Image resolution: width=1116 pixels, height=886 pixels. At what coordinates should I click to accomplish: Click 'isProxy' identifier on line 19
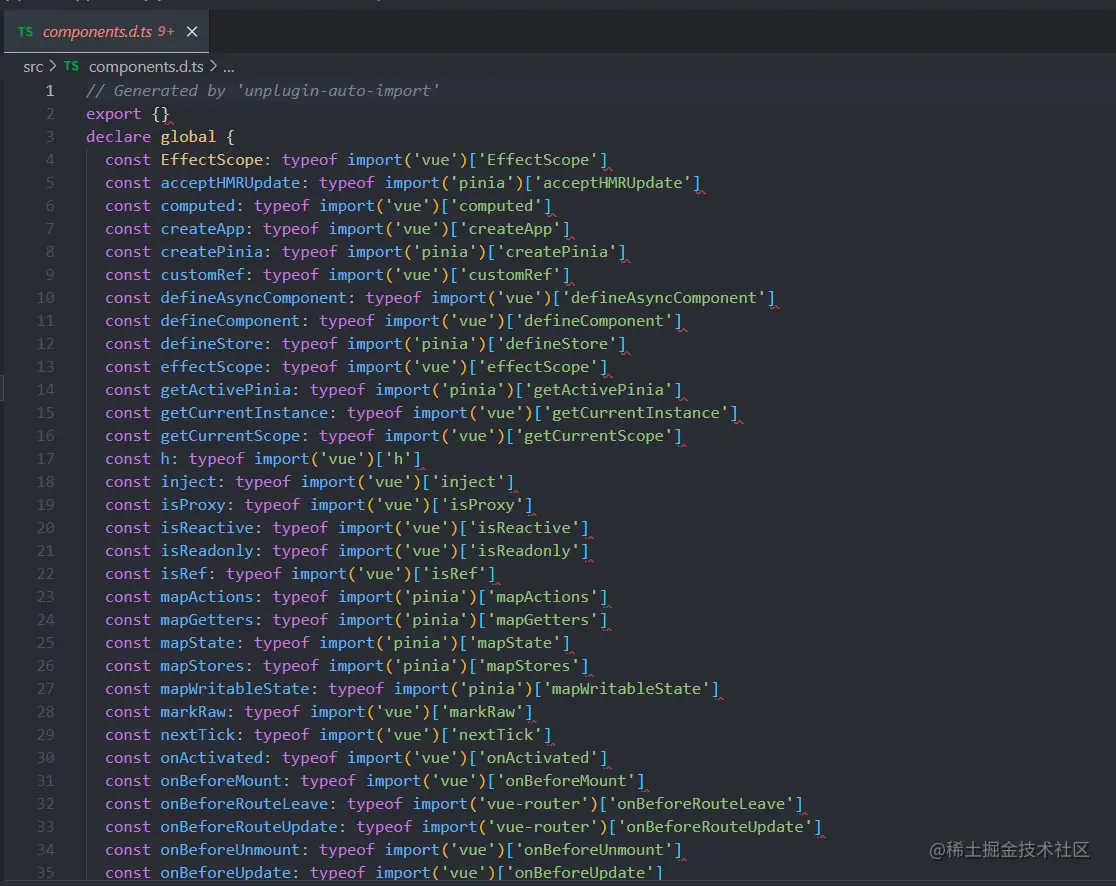(193, 505)
